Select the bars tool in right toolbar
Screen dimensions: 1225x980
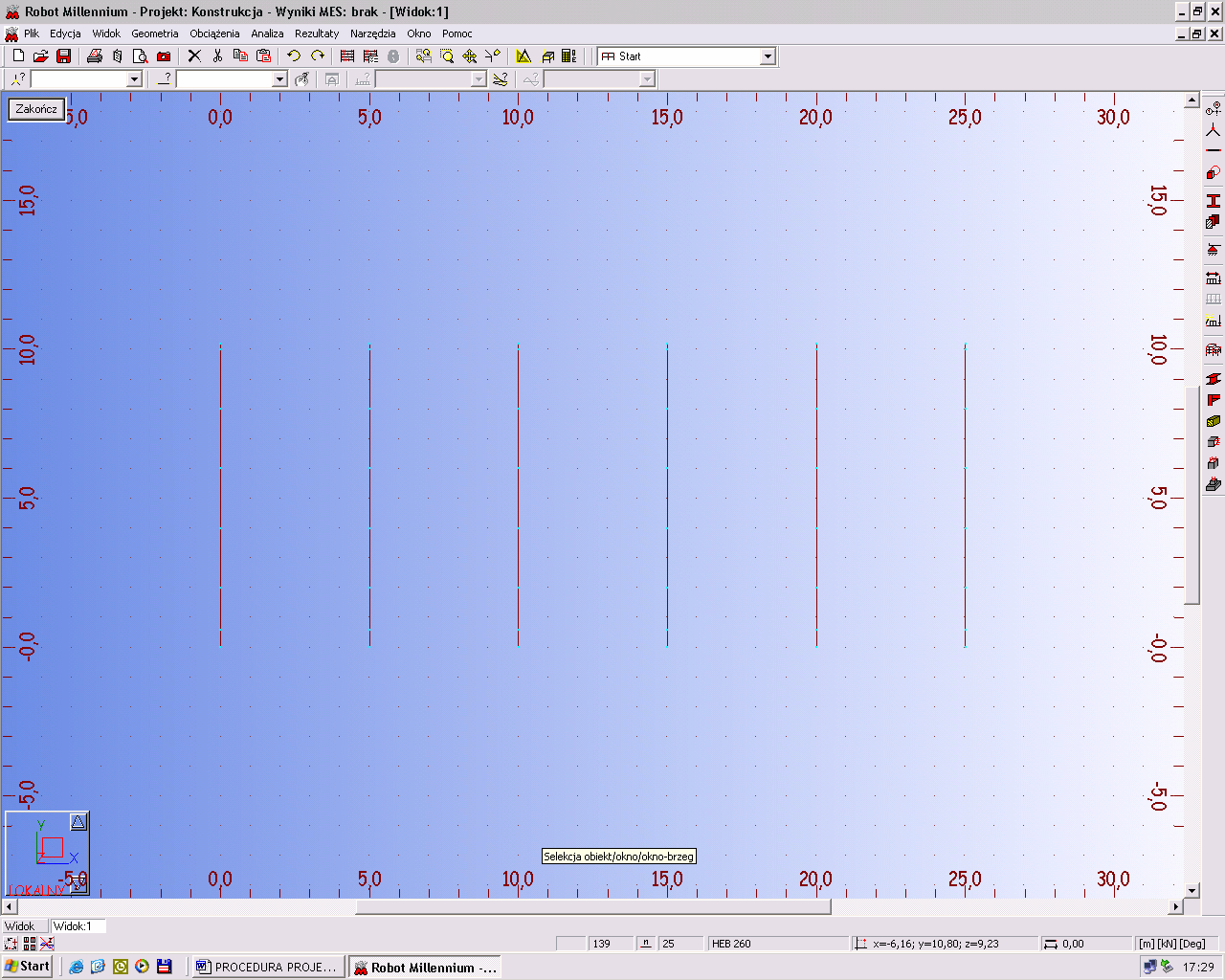pos(1214,151)
